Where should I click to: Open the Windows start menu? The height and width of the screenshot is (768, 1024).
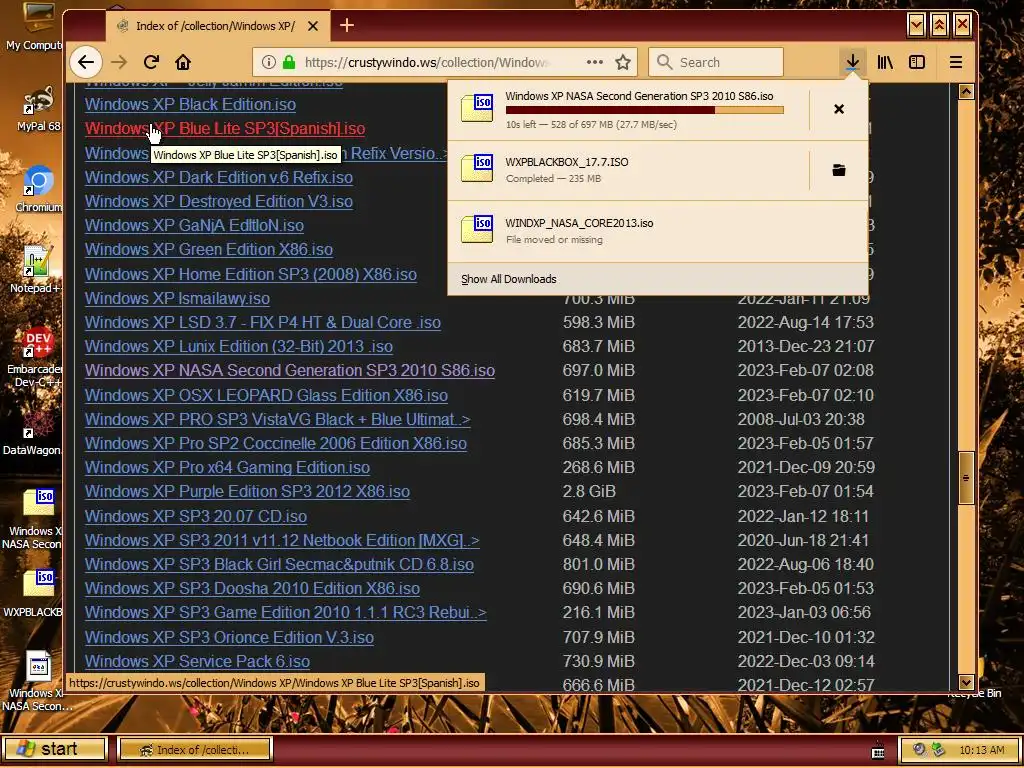click(54, 749)
